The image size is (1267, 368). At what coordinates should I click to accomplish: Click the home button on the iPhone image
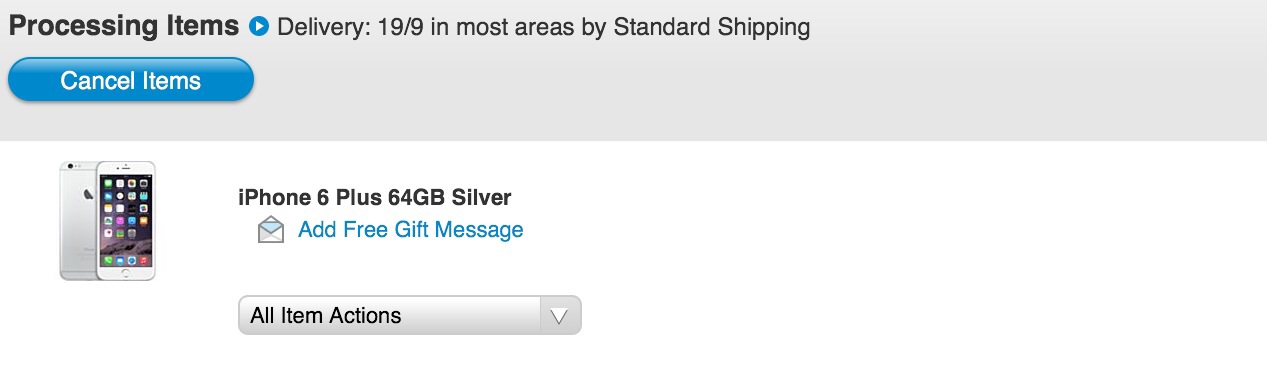point(126,272)
